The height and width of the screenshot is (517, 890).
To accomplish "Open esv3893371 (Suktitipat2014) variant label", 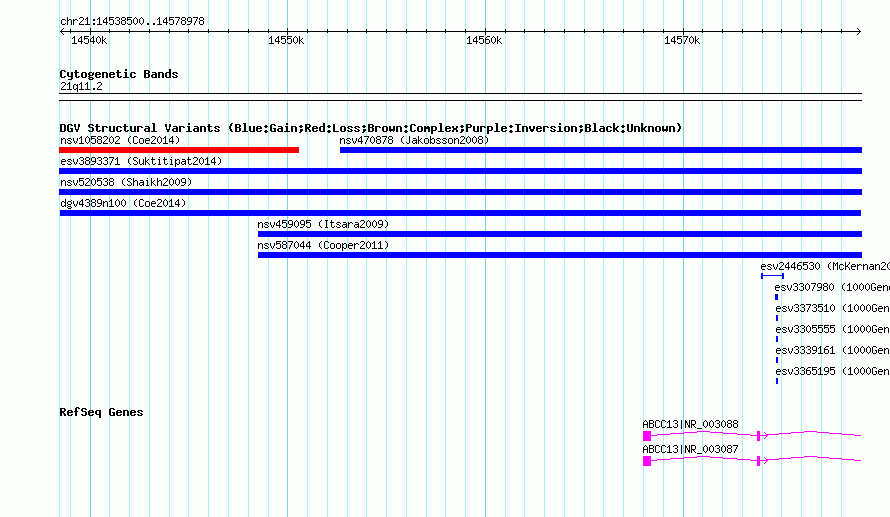I will point(141,161).
